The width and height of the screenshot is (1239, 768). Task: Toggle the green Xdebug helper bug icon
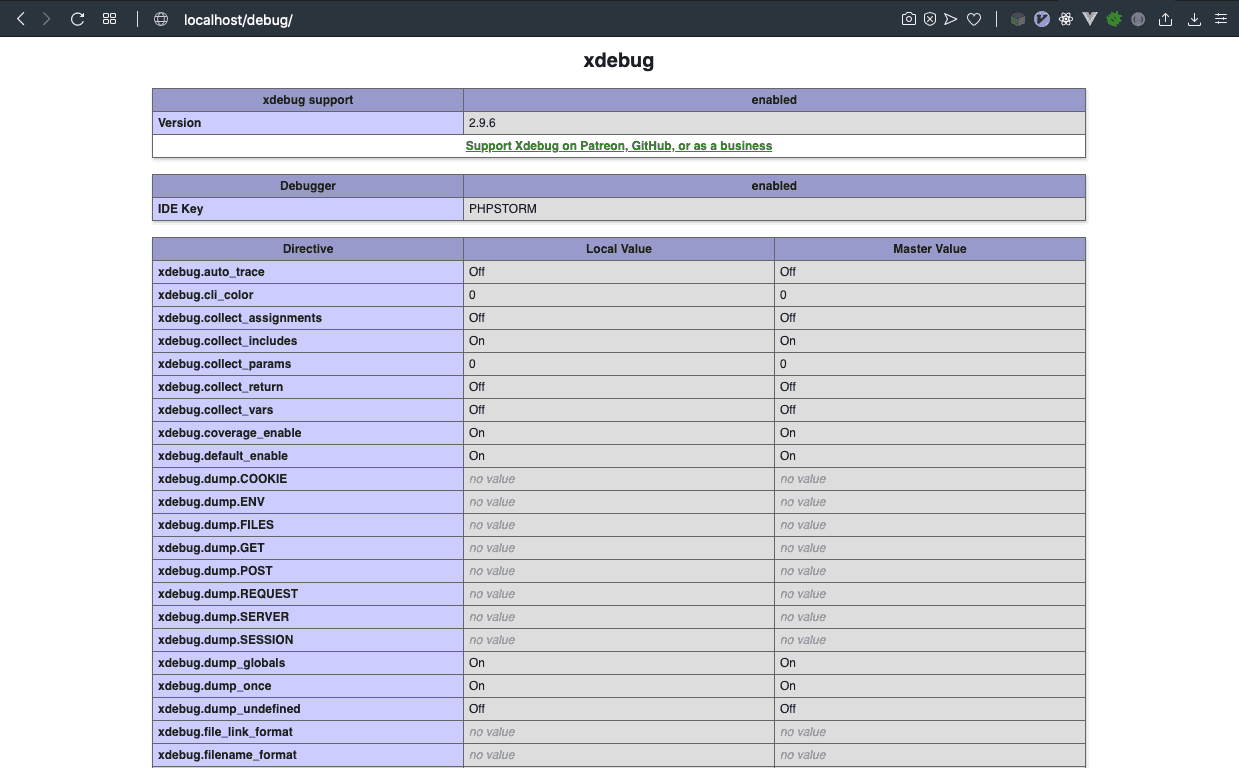tap(1114, 19)
